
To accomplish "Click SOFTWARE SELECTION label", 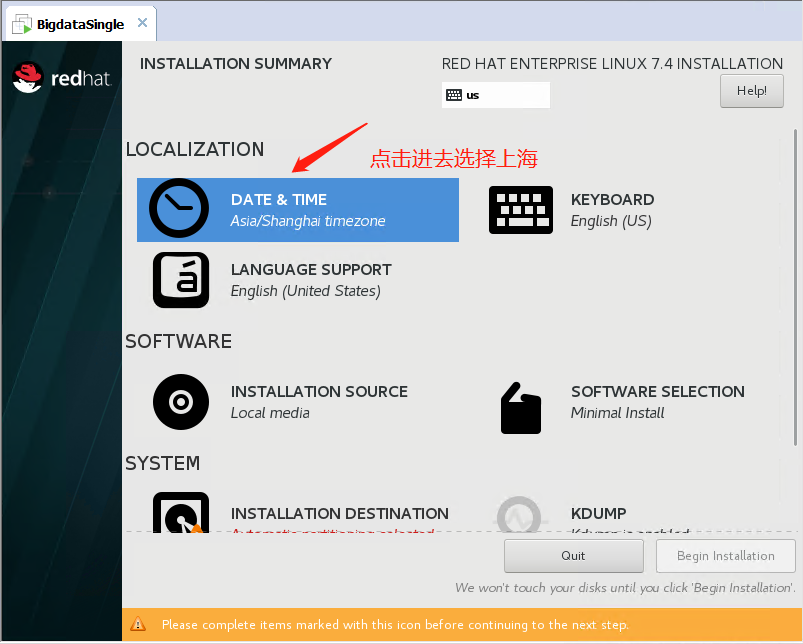I will (x=658, y=391).
